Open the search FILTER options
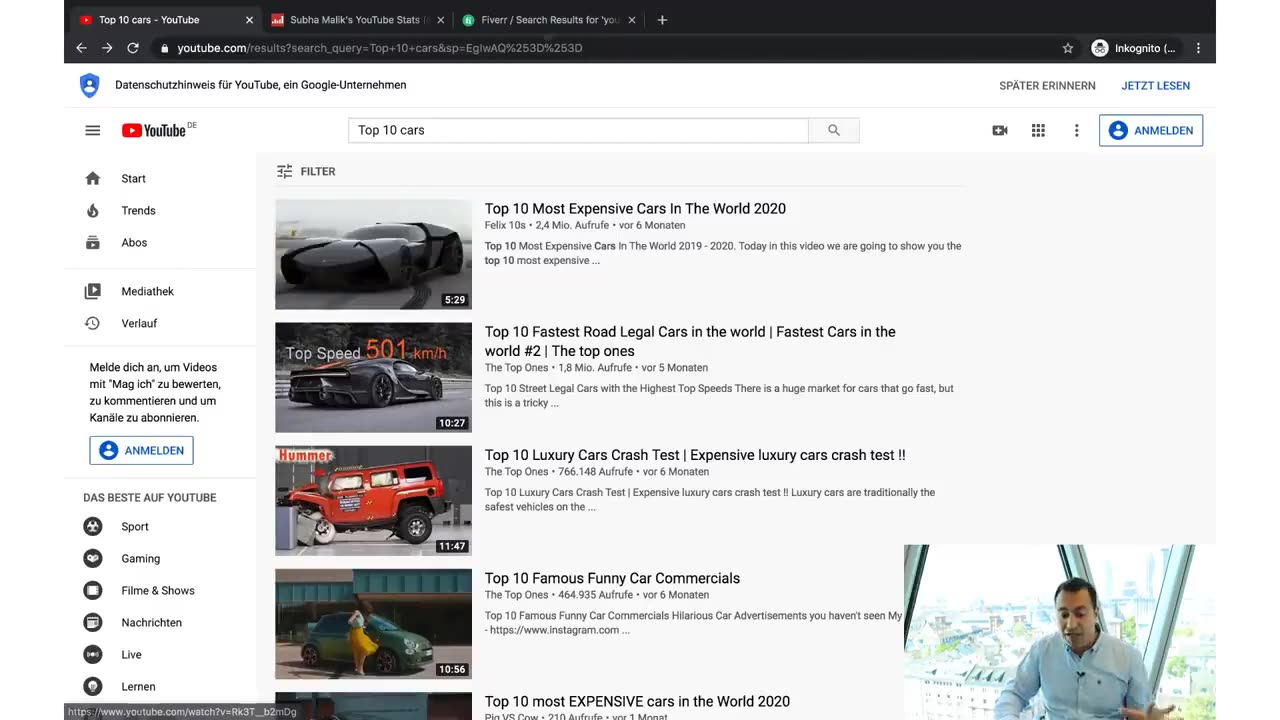Screen dimensions: 1280x720 click(x=306, y=171)
